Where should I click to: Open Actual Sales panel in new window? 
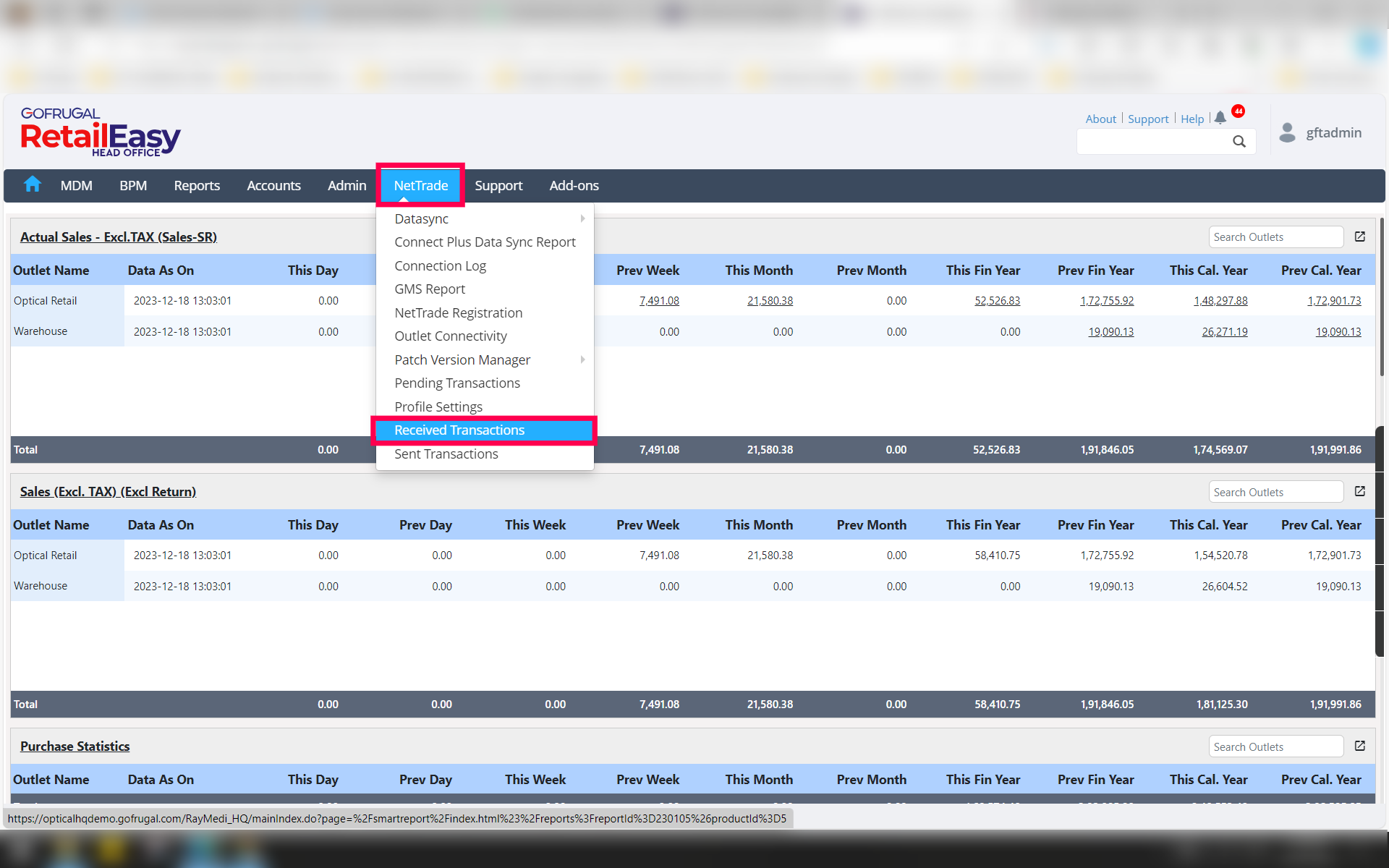tap(1360, 237)
